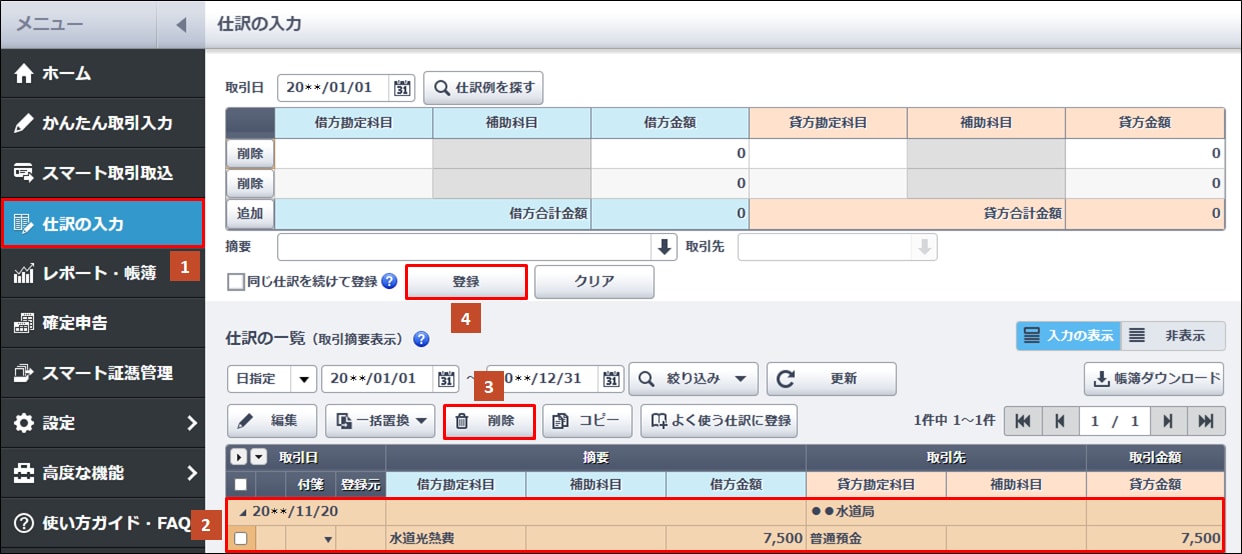This screenshot has height=554, width=1242.
Task: Open calendar for start date 20**/01/01 filter
Action: click(x=447, y=379)
